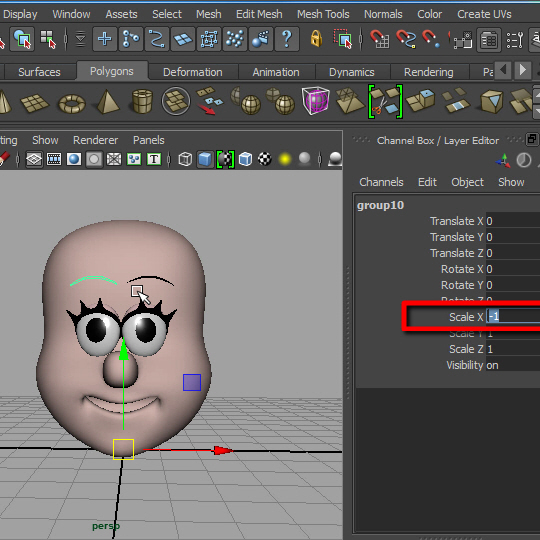Open the Assets menu
The height and width of the screenshot is (540, 540).
coord(121,14)
